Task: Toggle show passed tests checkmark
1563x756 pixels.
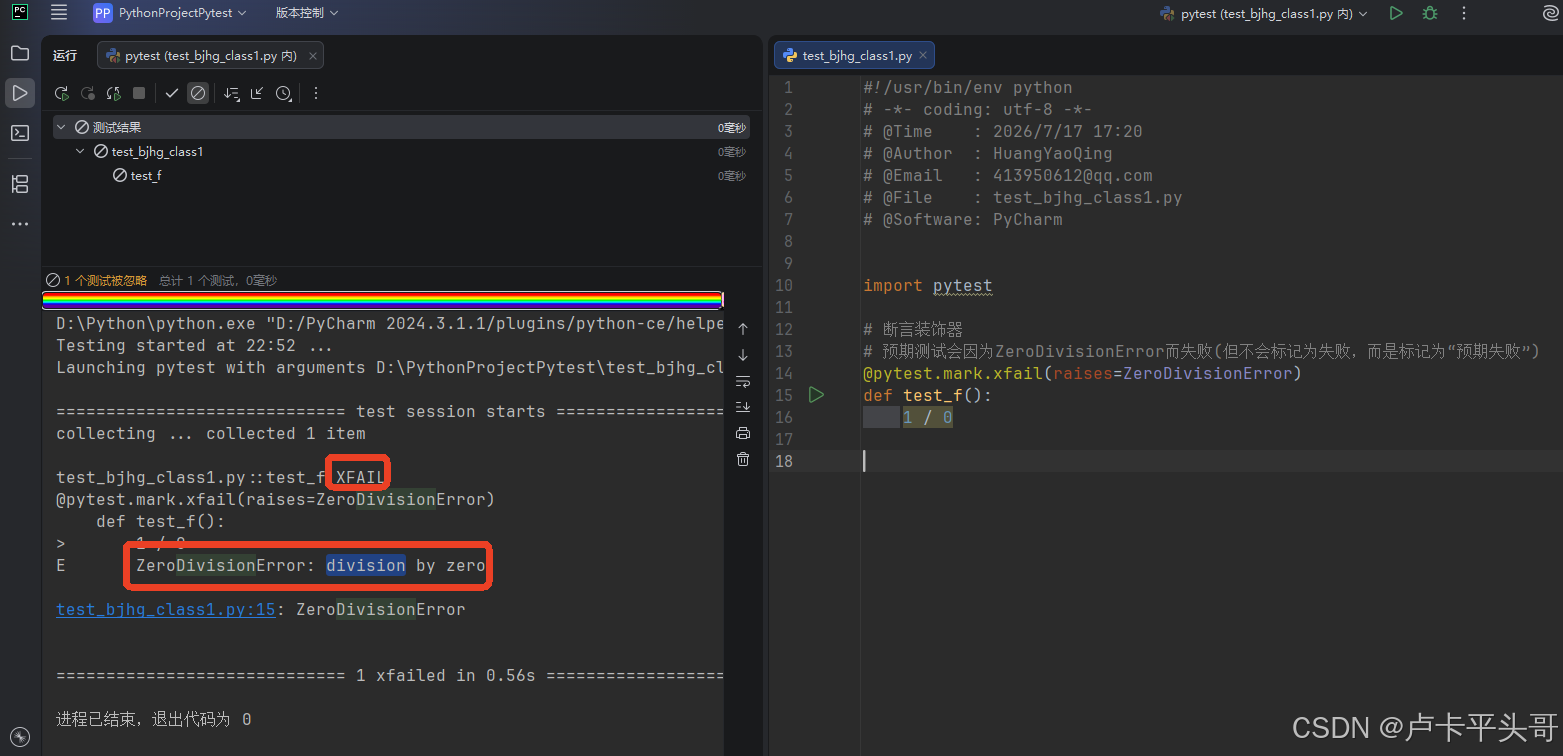Action: pyautogui.click(x=172, y=93)
